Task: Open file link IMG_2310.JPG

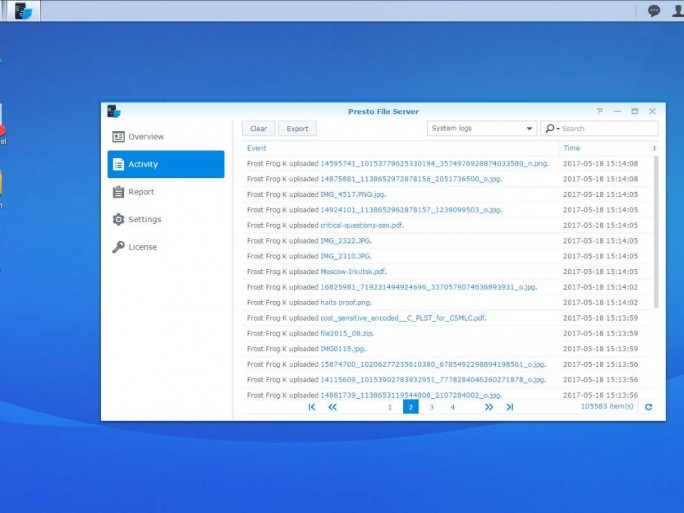Action: point(345,256)
